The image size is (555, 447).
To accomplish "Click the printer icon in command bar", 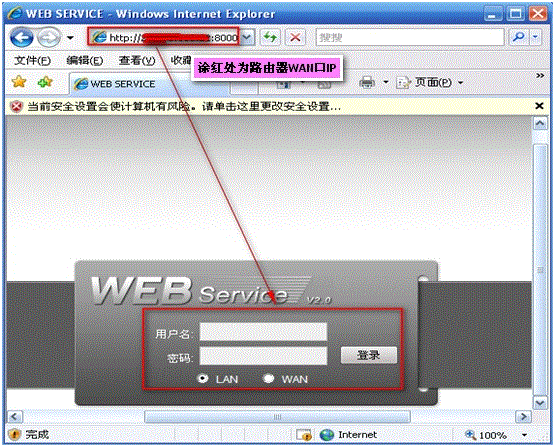I will pyautogui.click(x=367, y=82).
